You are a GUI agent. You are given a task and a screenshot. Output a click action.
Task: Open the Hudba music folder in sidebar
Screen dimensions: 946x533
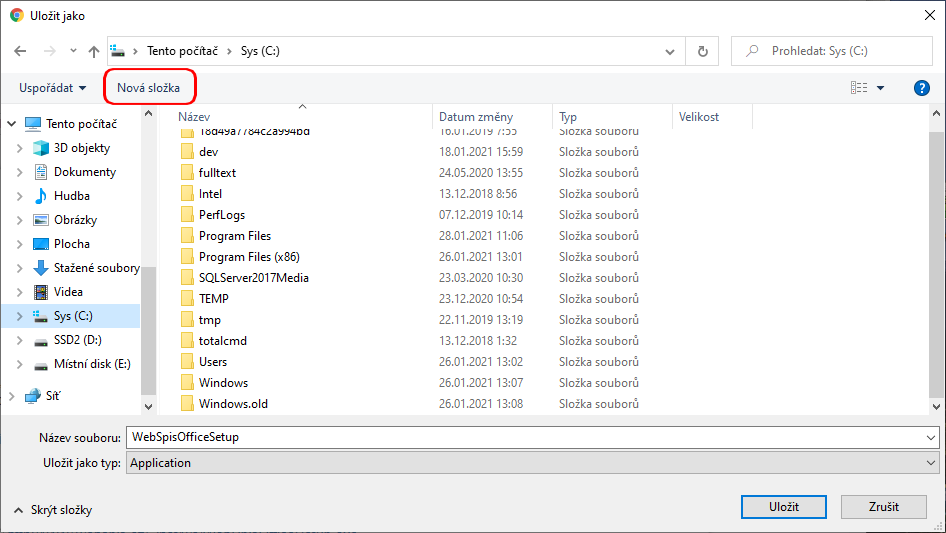(x=71, y=196)
